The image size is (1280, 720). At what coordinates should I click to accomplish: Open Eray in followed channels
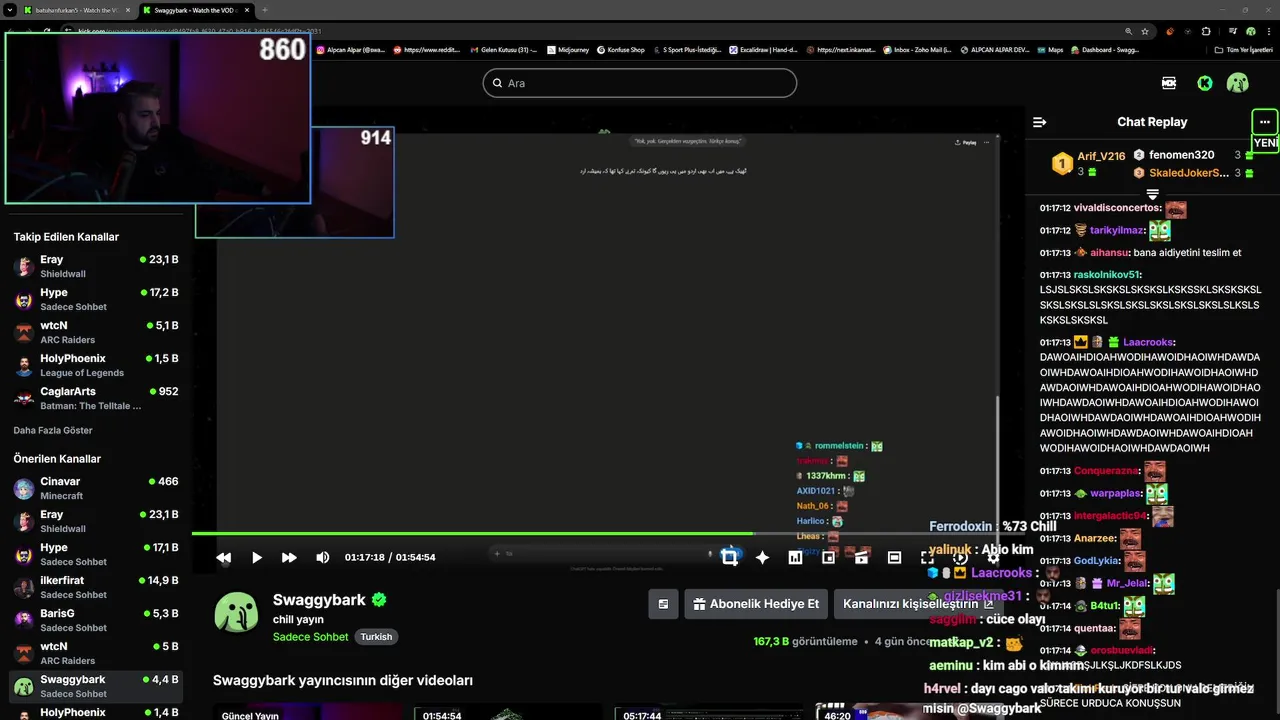click(x=96, y=266)
